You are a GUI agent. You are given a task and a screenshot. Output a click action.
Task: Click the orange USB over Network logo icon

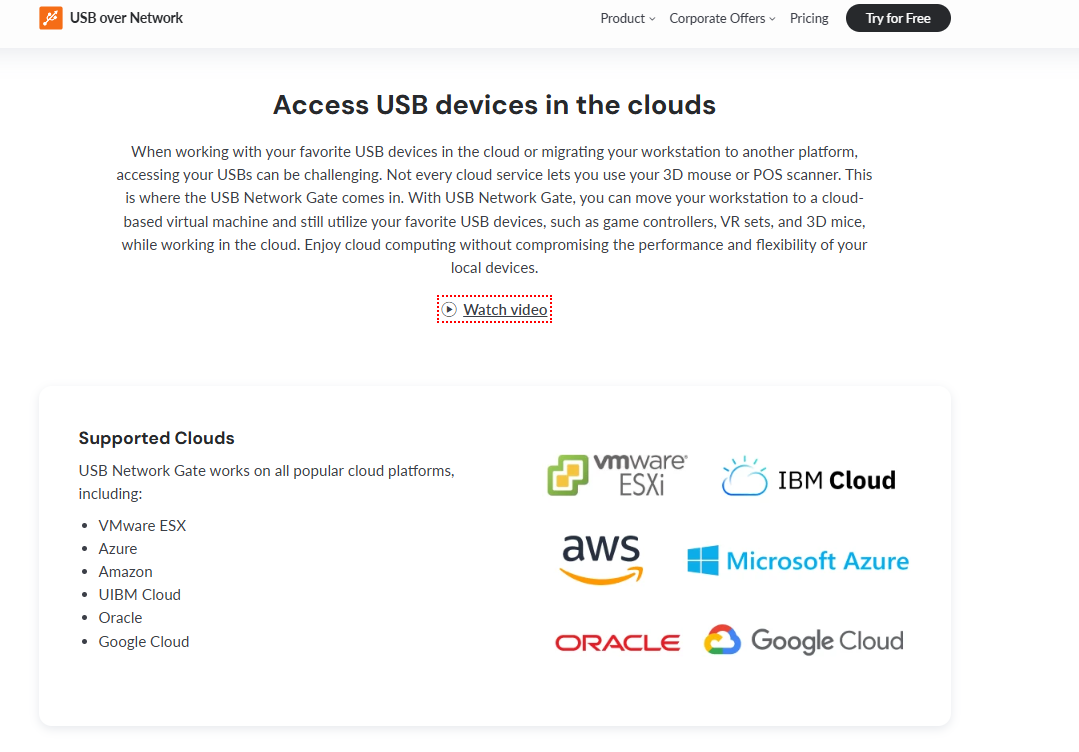point(51,18)
